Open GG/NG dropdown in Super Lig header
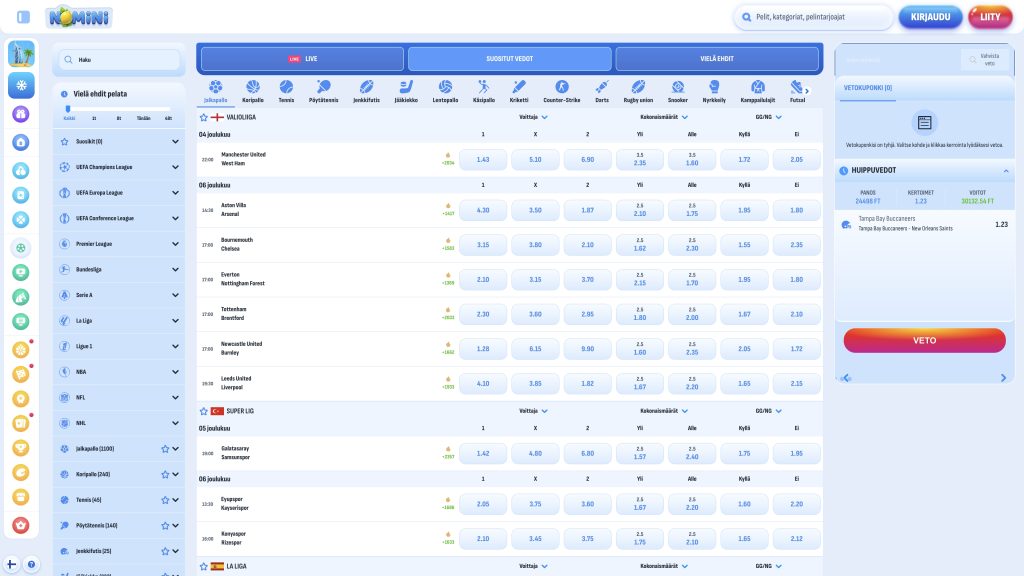The width and height of the screenshot is (1024, 576). tap(768, 411)
